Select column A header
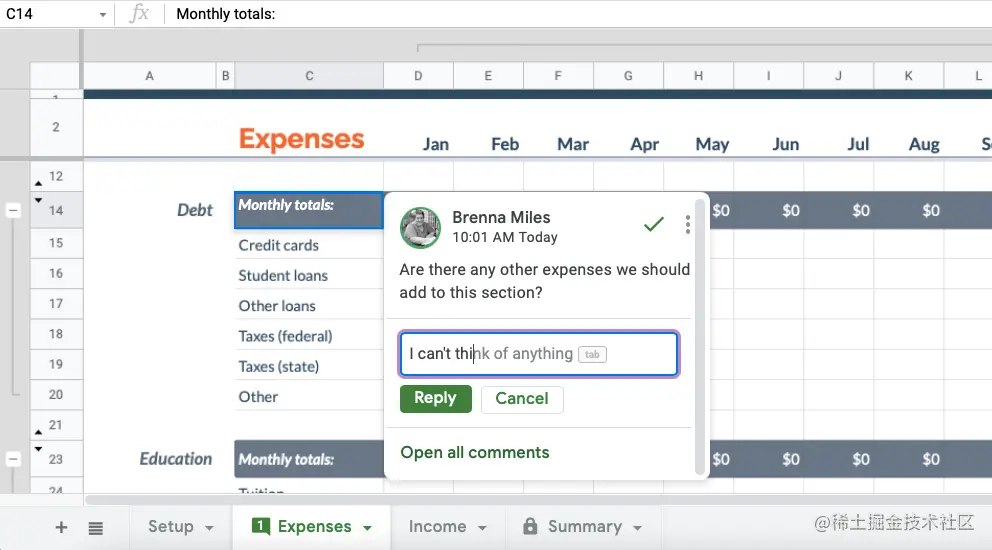 point(149,76)
